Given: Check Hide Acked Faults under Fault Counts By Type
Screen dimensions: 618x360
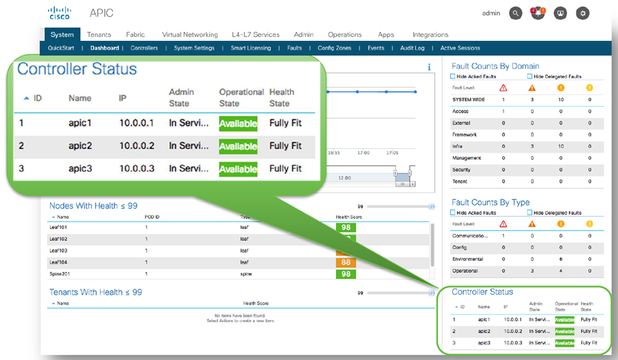Looking at the screenshot, I should 453,213.
